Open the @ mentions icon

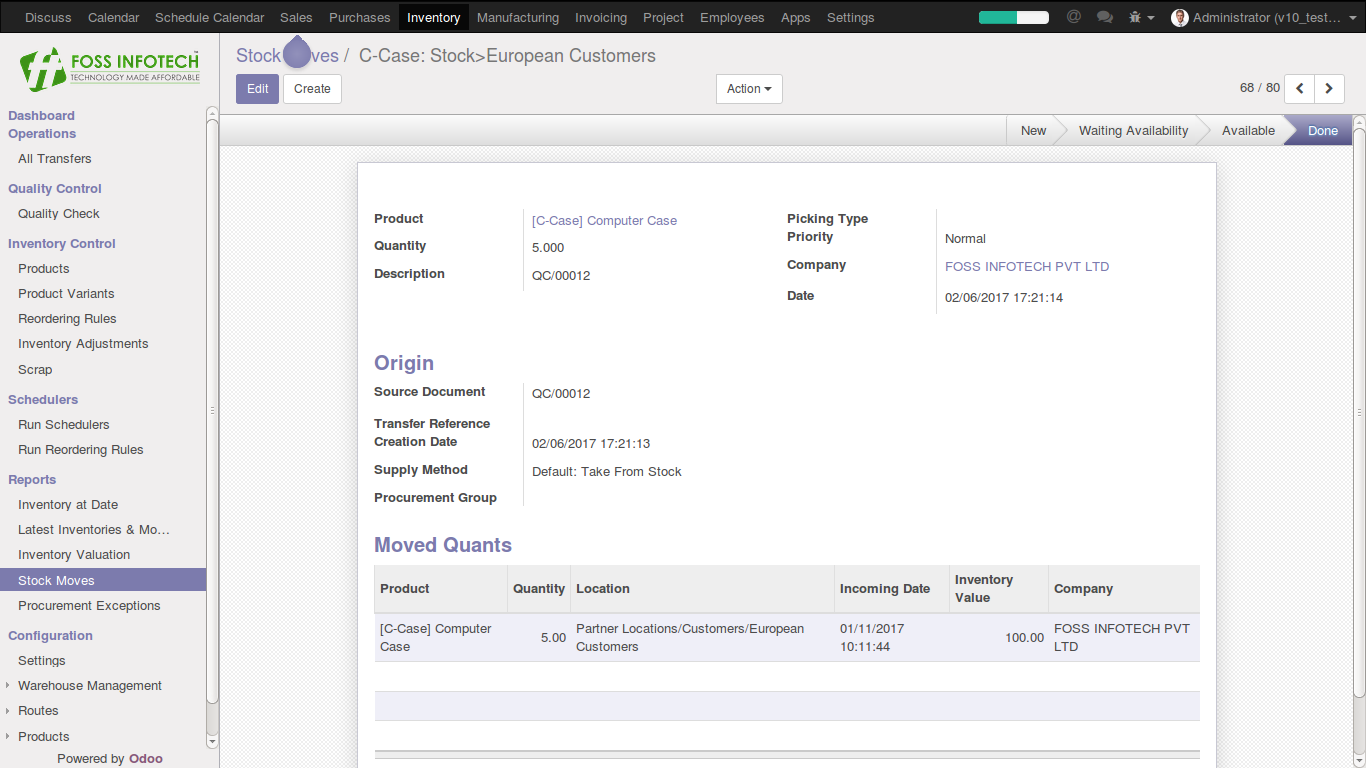[x=1074, y=17]
